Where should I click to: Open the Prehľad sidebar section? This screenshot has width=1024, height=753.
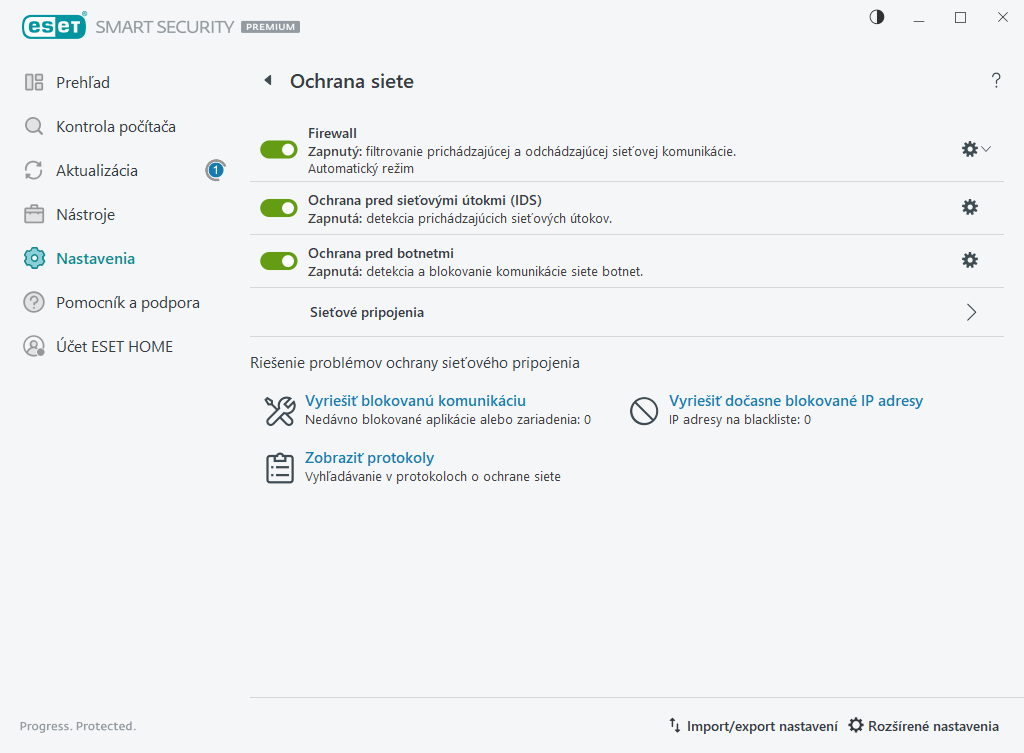(83, 83)
